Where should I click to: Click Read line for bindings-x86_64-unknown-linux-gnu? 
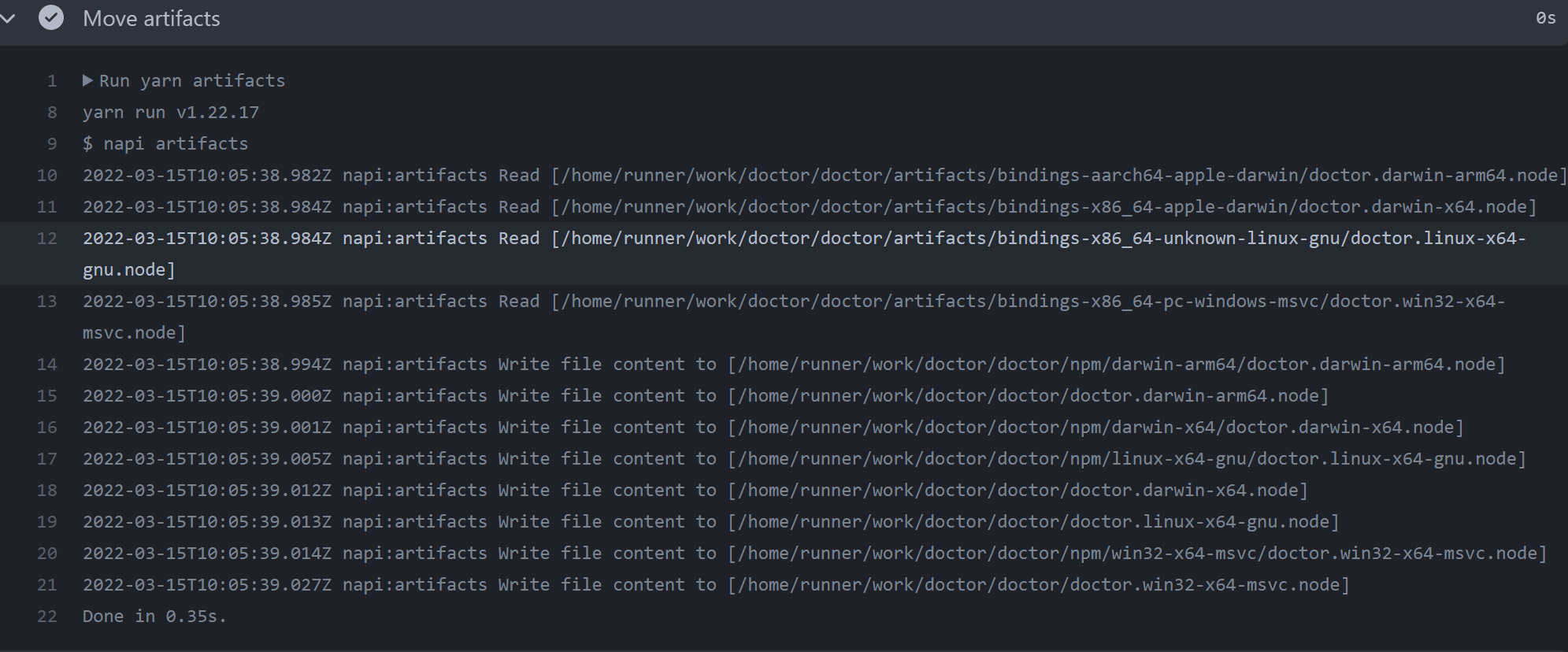click(804, 254)
